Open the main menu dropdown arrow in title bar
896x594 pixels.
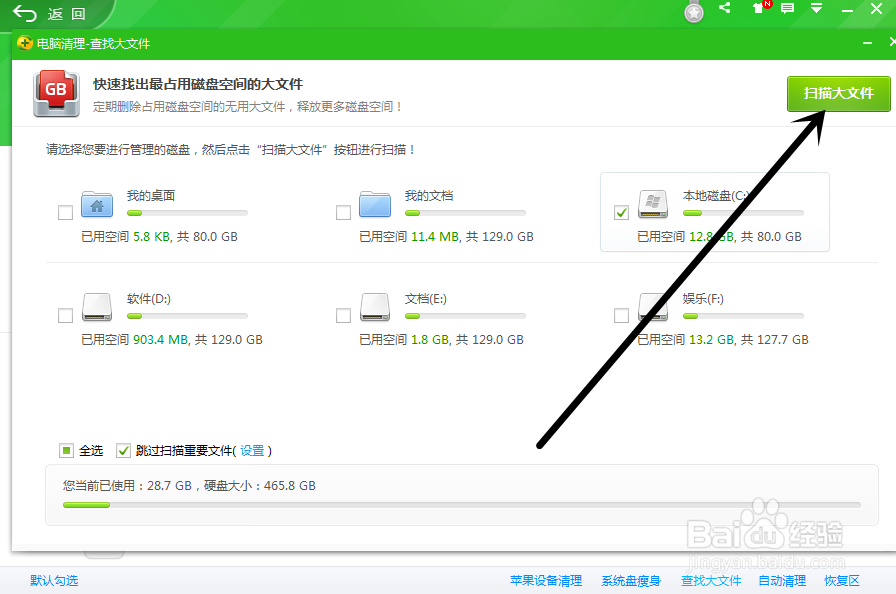pos(817,11)
